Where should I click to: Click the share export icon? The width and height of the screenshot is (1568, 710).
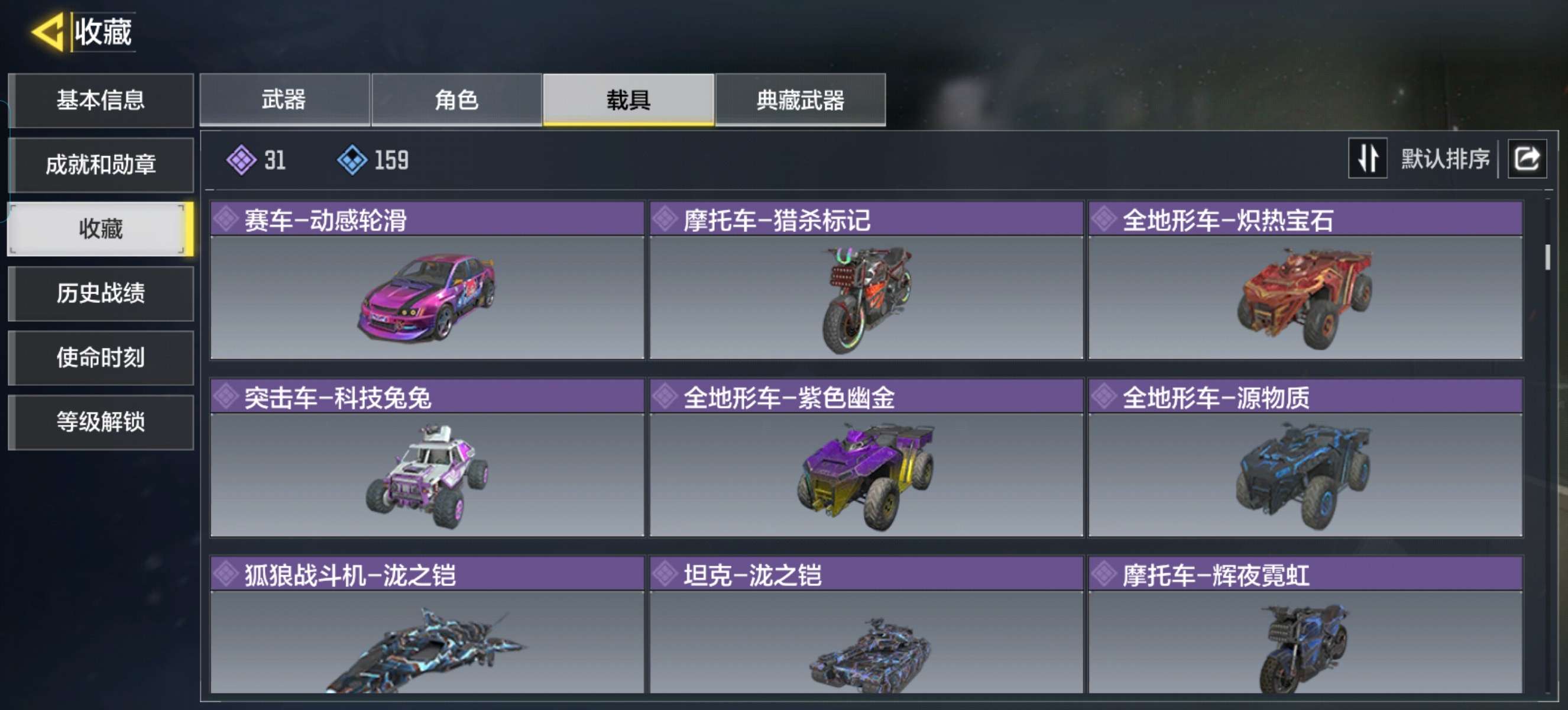[x=1527, y=159]
